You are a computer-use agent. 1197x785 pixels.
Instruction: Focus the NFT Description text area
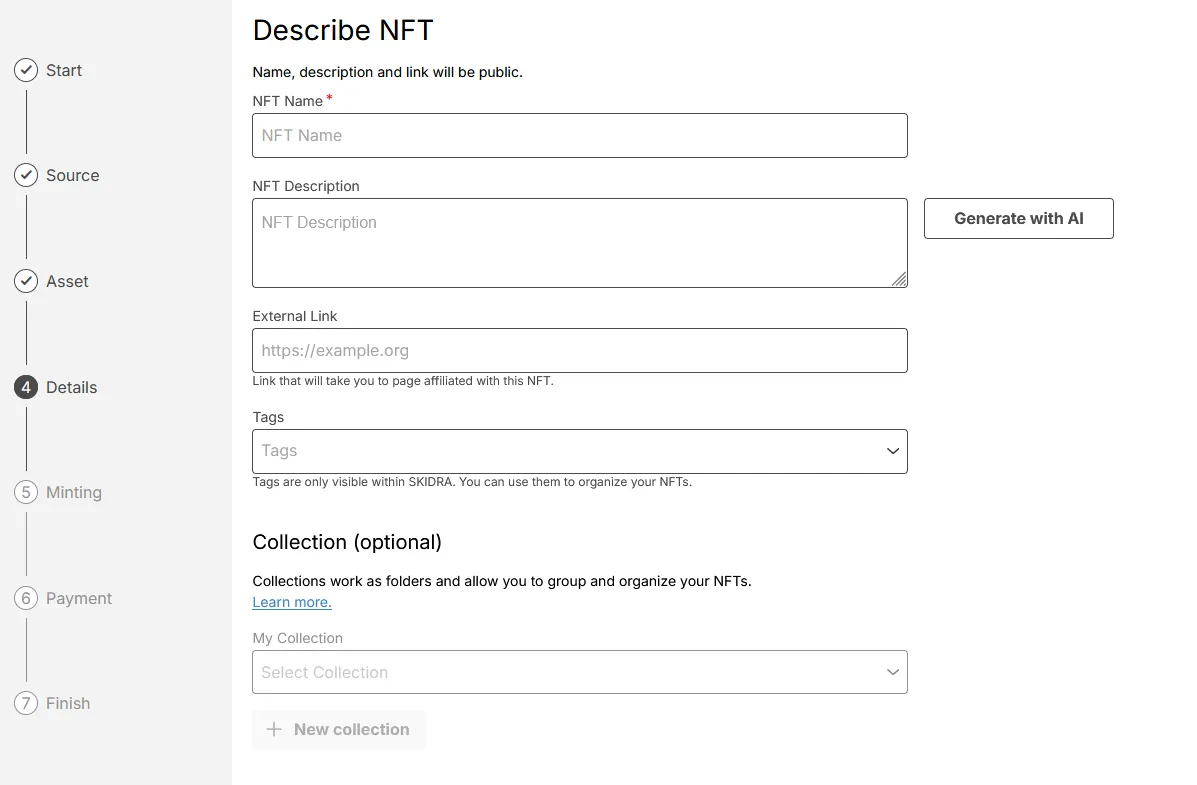pos(579,243)
